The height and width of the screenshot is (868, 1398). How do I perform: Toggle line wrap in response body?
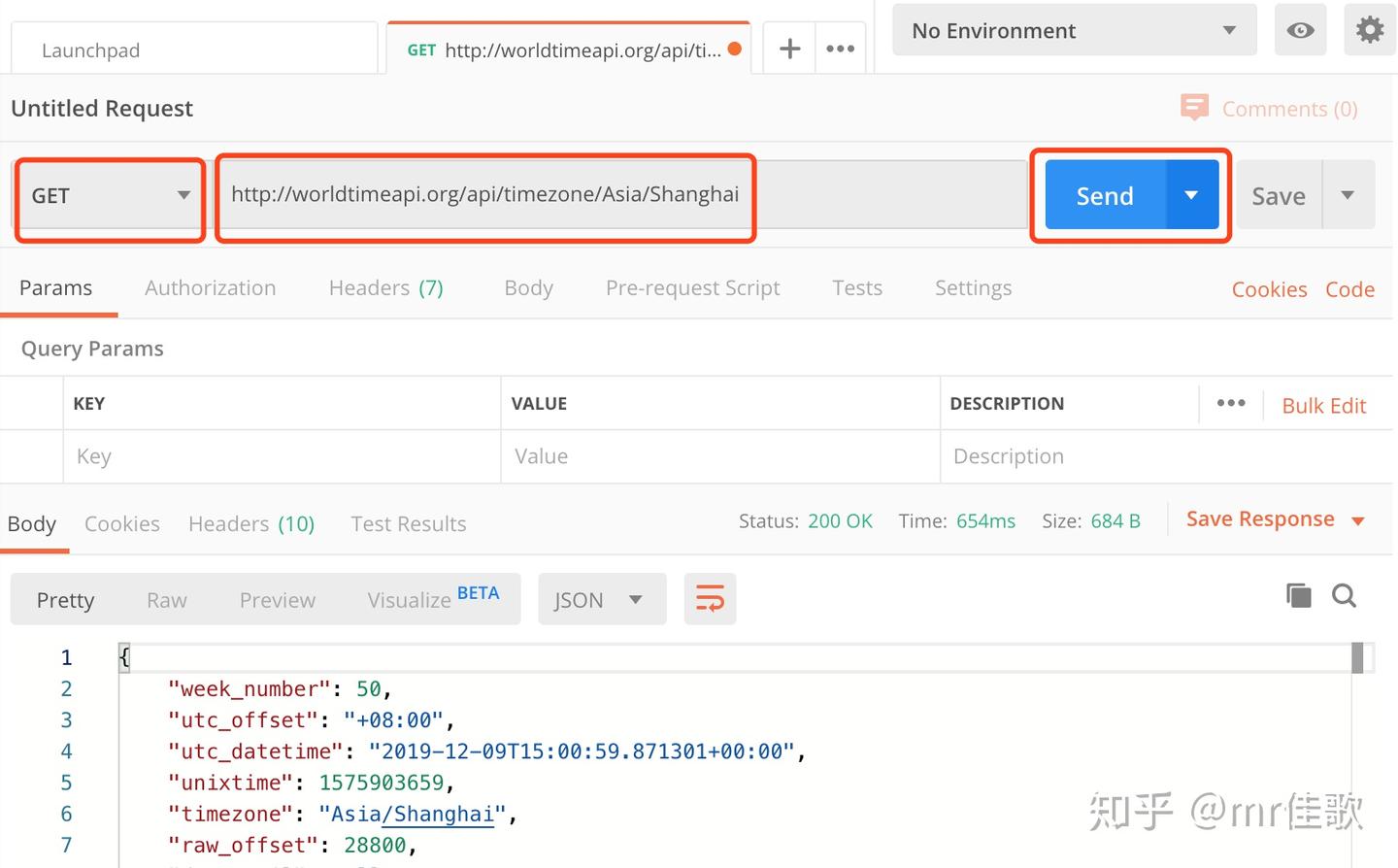click(x=710, y=598)
